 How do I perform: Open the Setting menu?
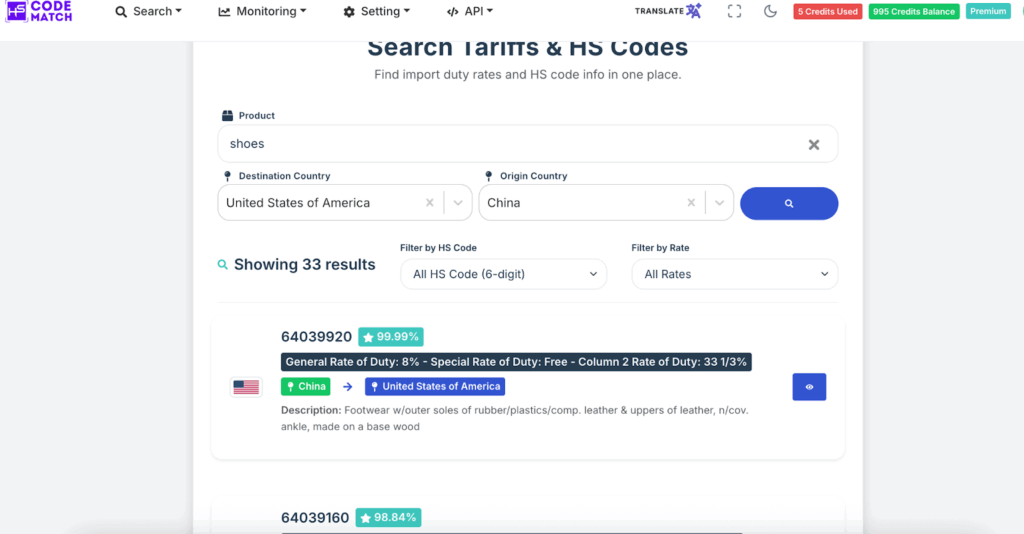376,11
